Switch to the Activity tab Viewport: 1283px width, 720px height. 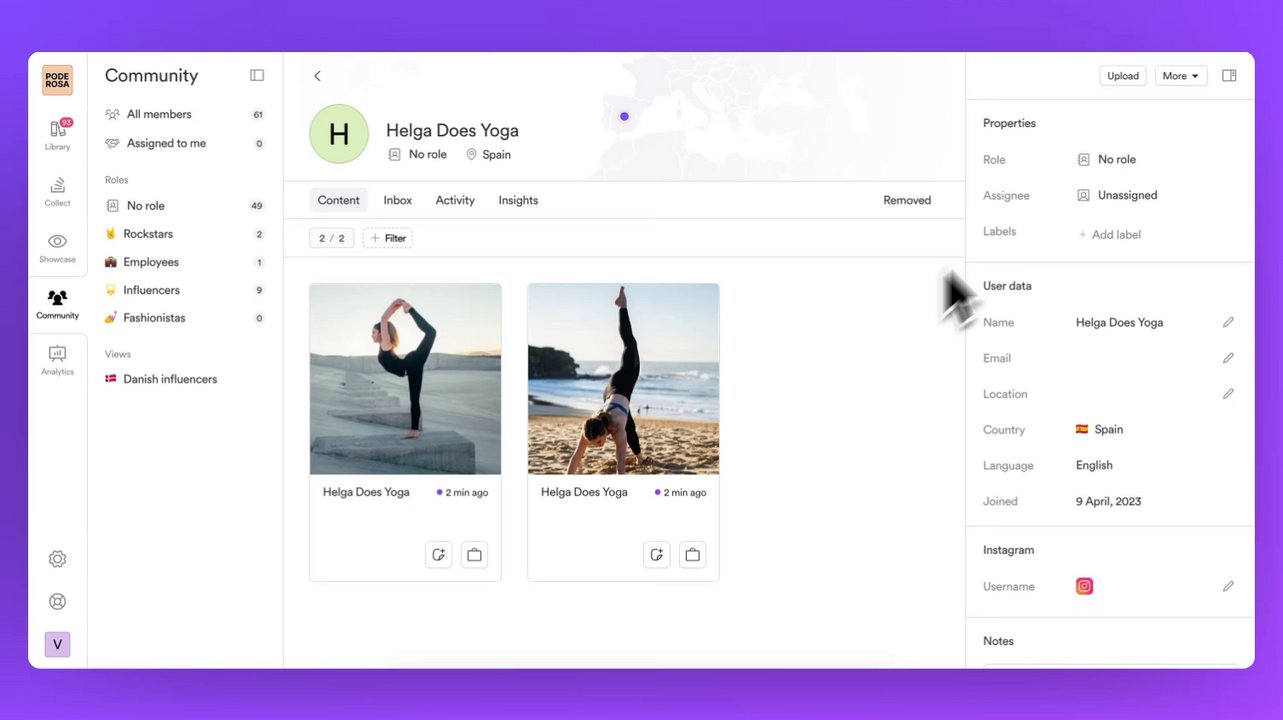(455, 200)
